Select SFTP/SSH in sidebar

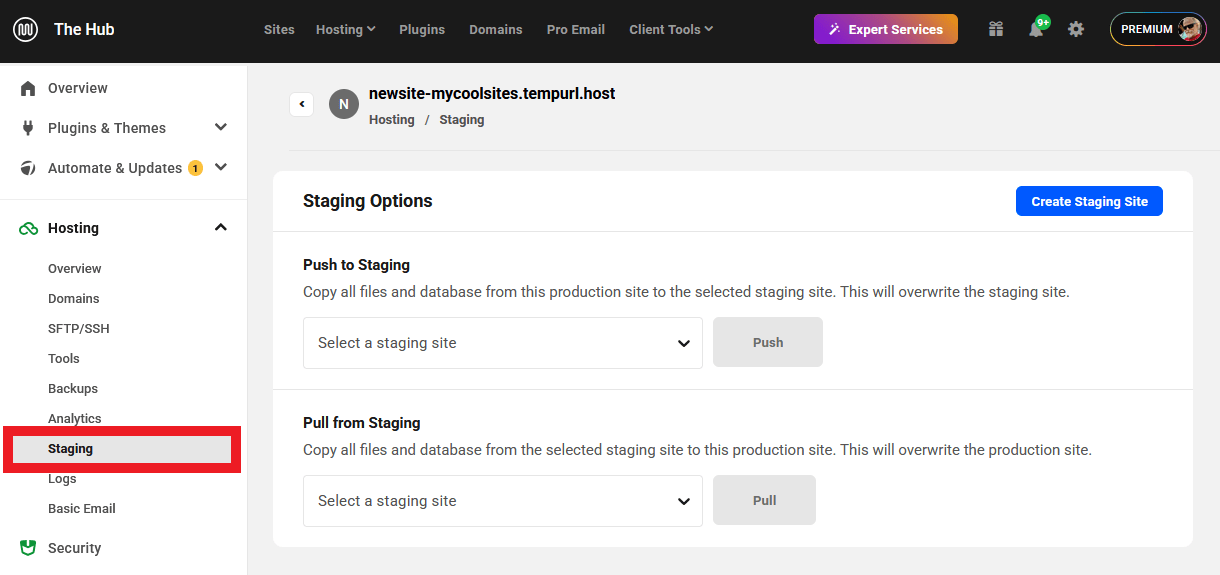pos(78,328)
